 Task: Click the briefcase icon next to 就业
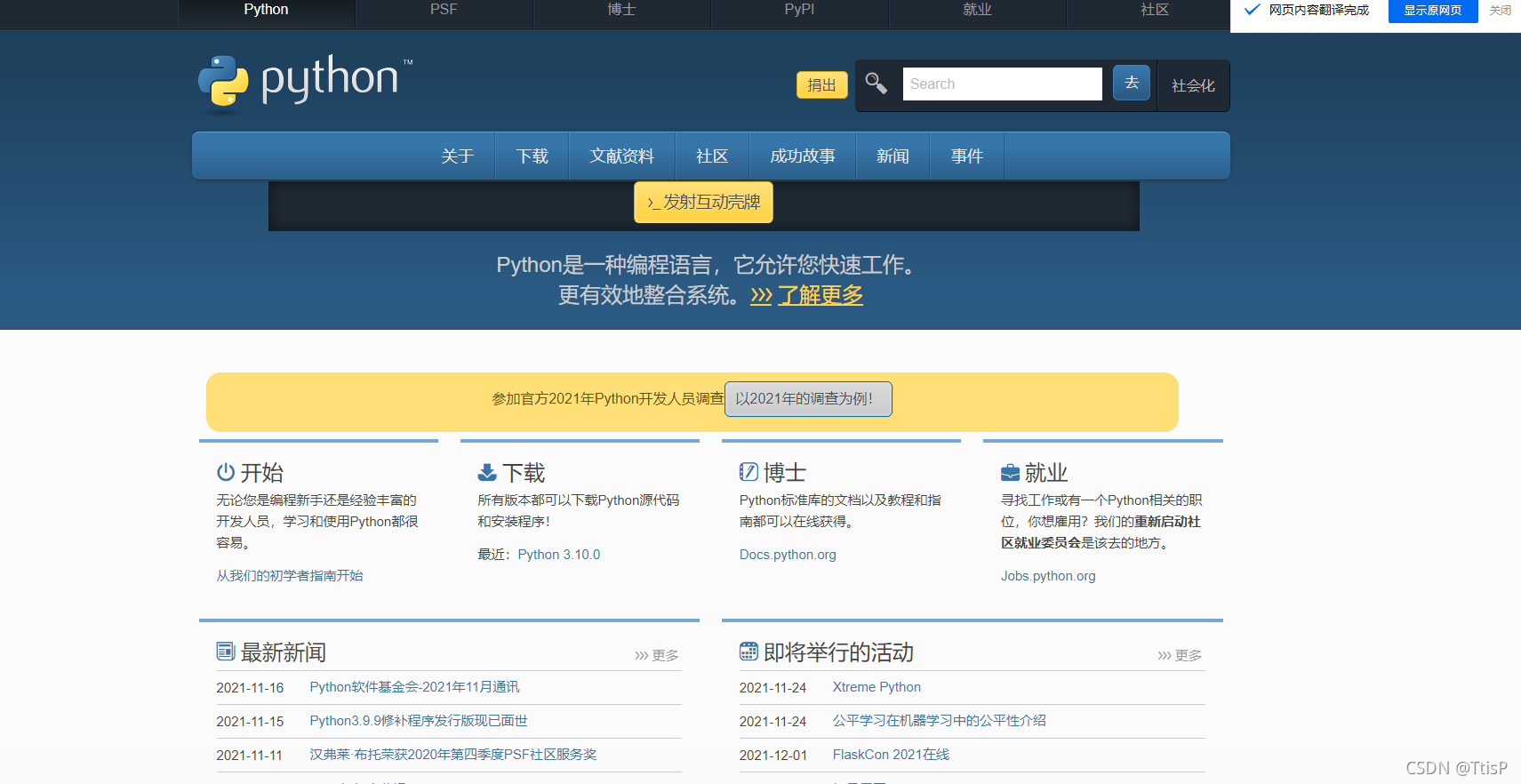1010,472
